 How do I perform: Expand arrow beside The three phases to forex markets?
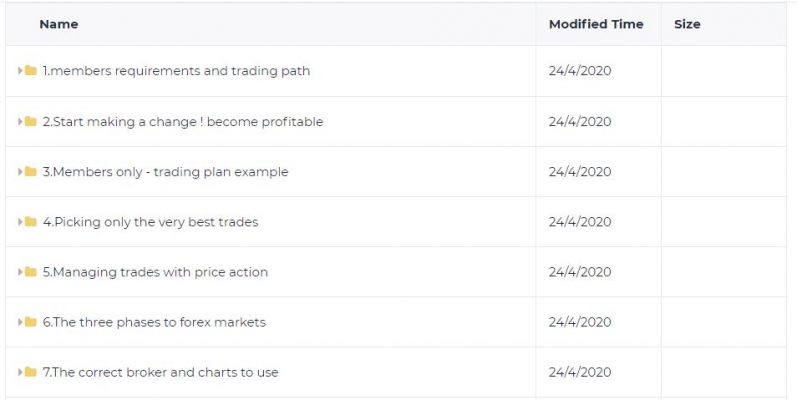[x=20, y=322]
